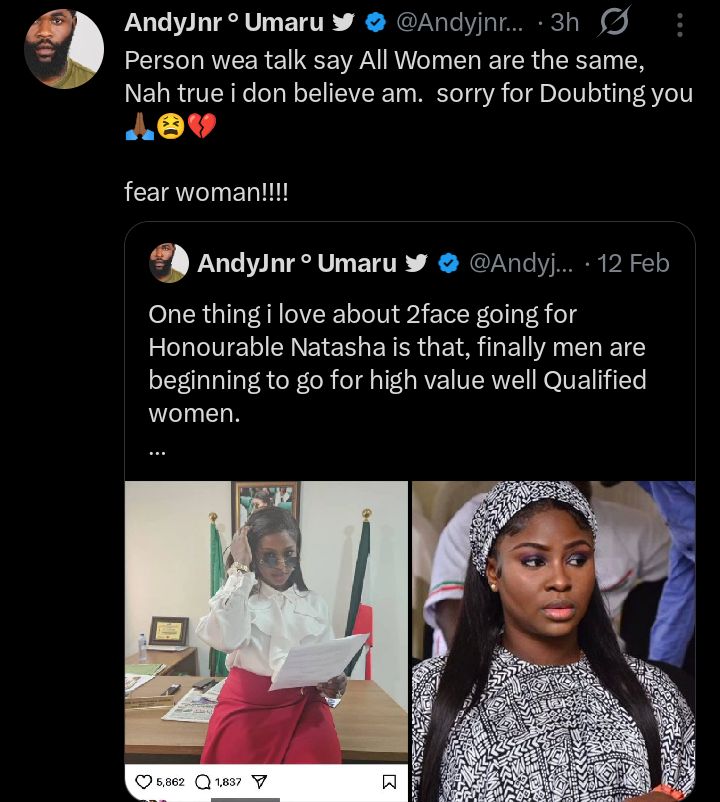Viewport: 720px width, 802px height.
Task: Bookmark the embedded photo post
Action: [x=390, y=781]
